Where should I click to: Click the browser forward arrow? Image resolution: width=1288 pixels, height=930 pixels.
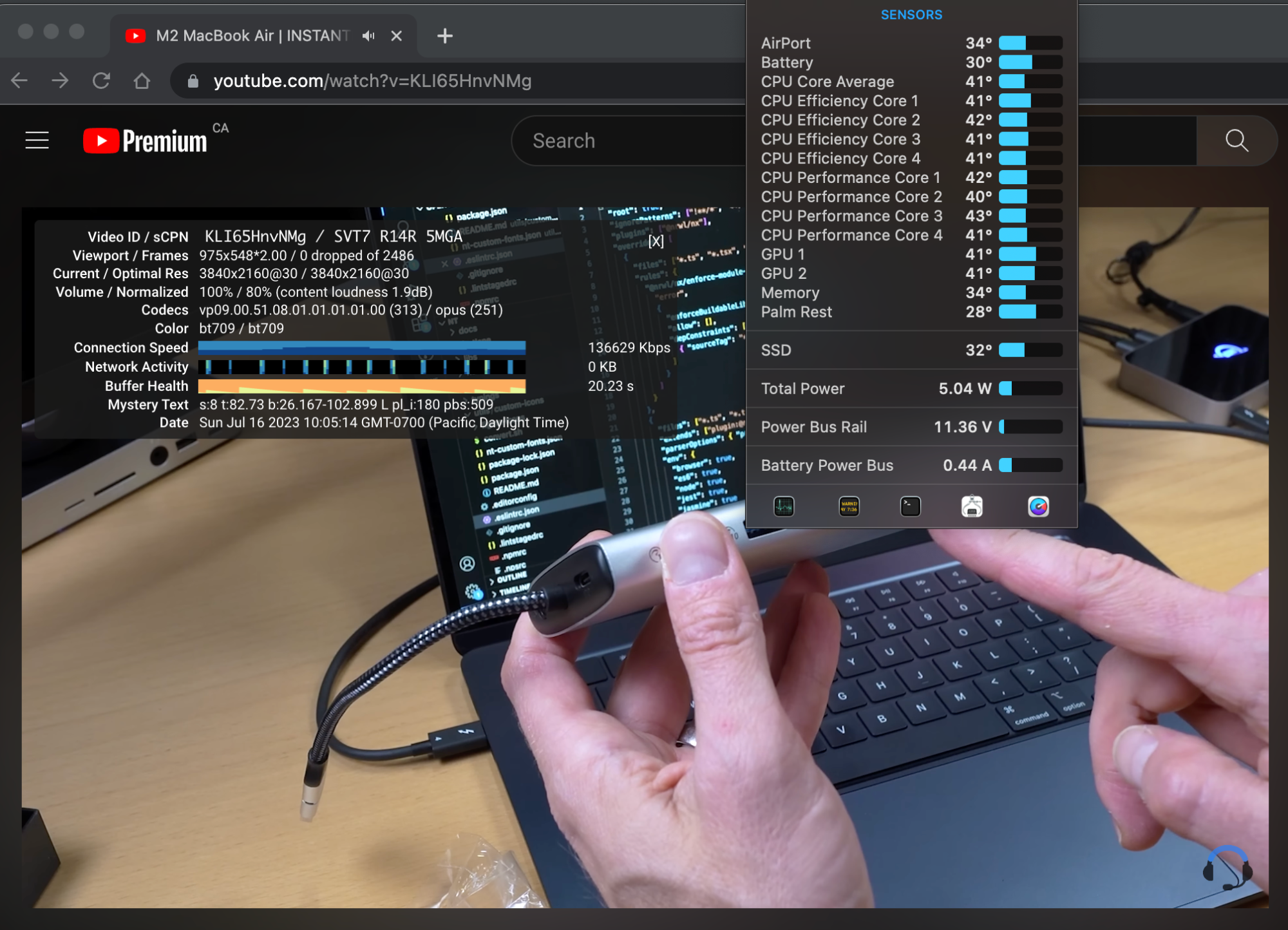point(60,81)
